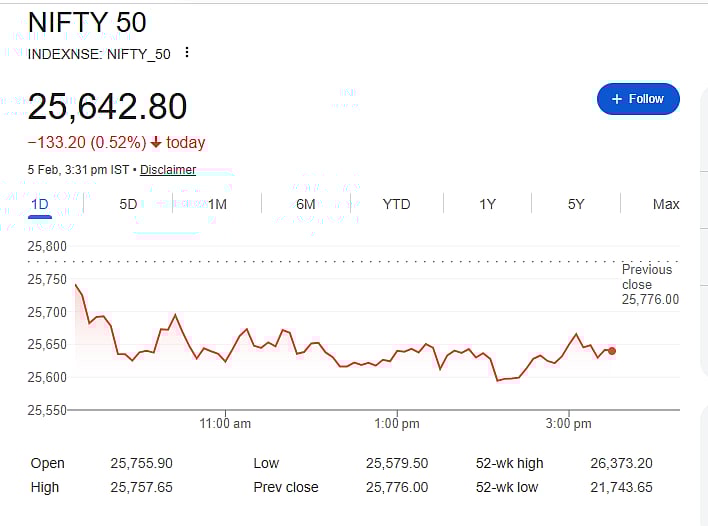
Task: Switch to the 1M range tab
Action: coord(217,204)
